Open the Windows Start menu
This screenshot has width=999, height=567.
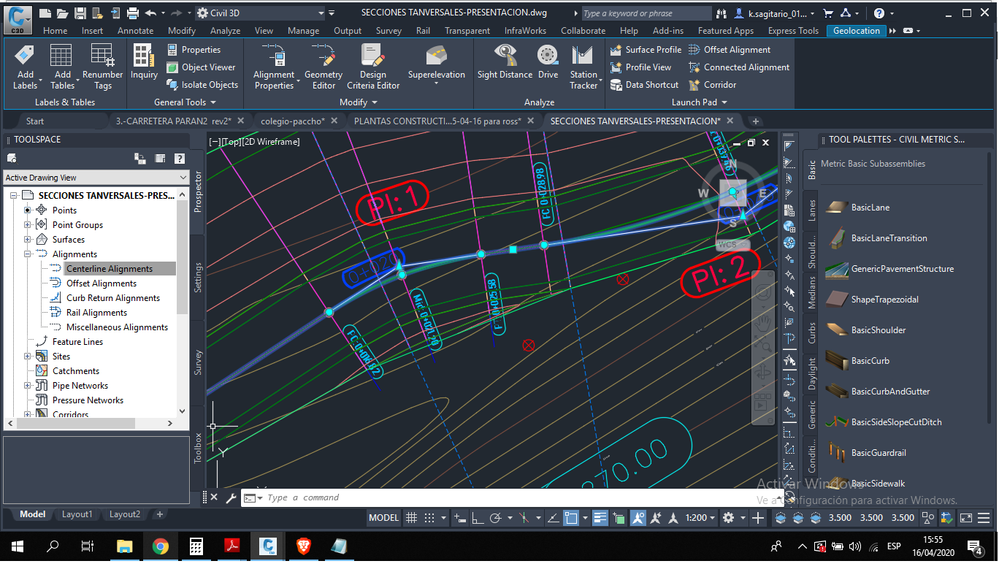point(17,546)
